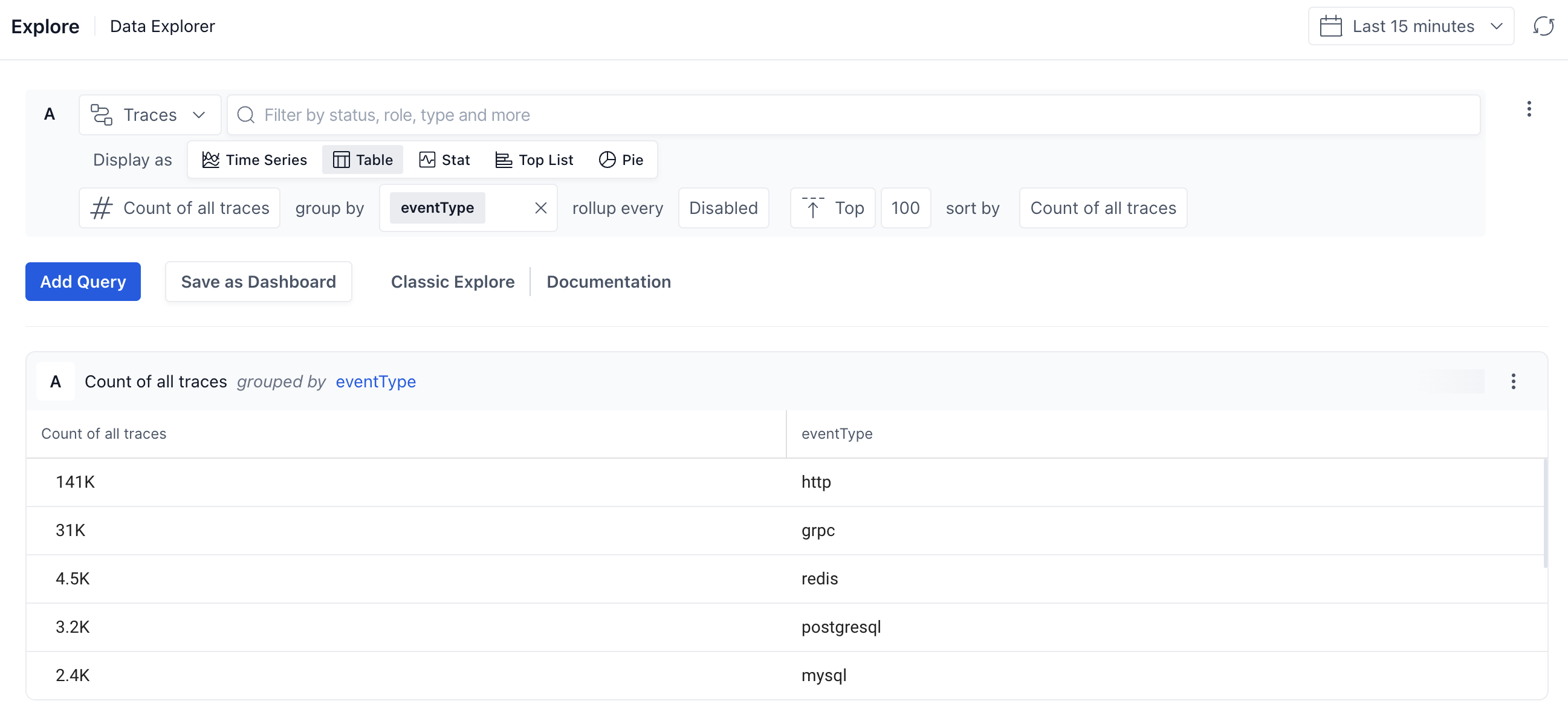The image size is (1568, 724).
Task: Open query A three-dot options menu
Action: pos(1529,109)
